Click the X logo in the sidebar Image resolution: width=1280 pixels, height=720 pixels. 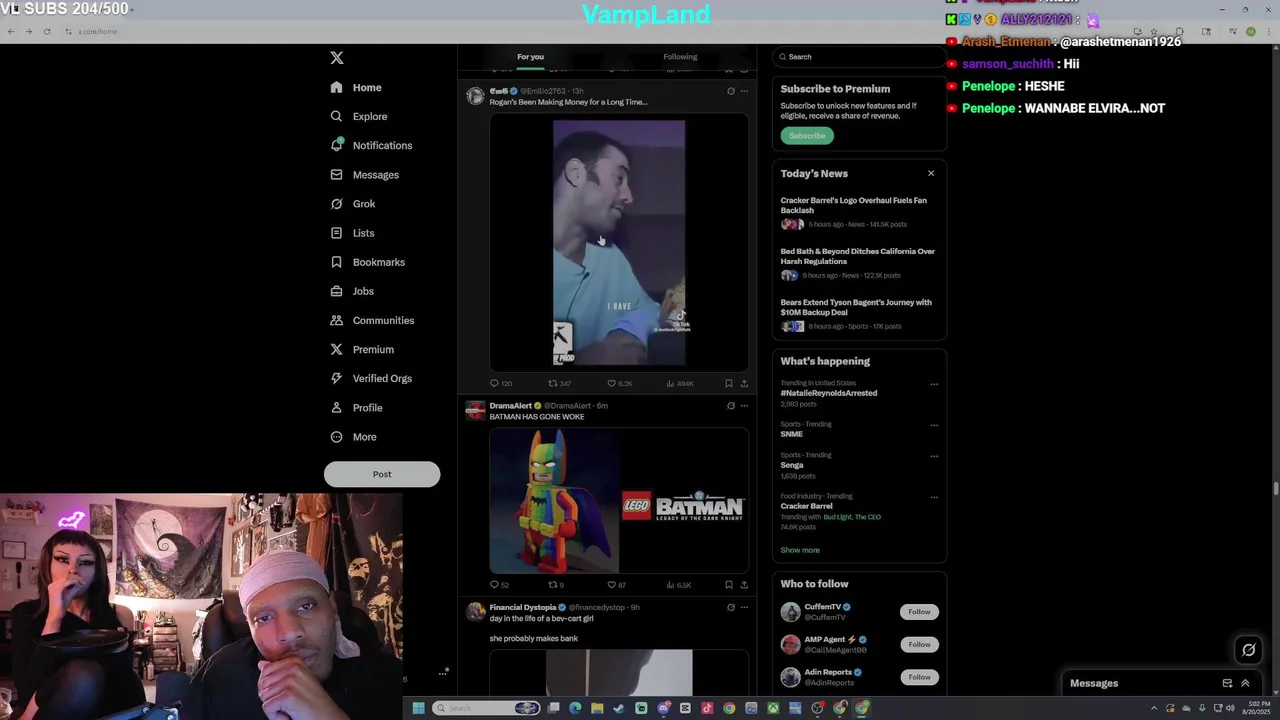(x=337, y=58)
